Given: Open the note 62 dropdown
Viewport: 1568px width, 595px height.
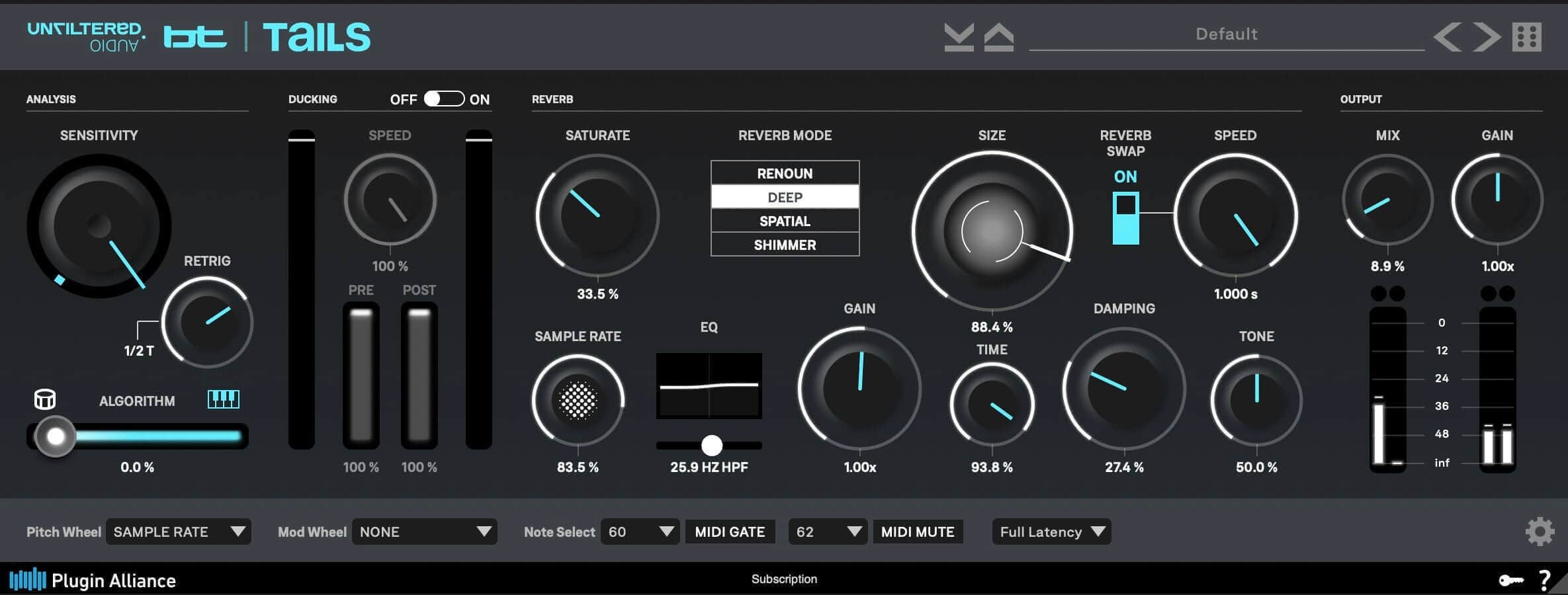Looking at the screenshot, I should point(828,532).
